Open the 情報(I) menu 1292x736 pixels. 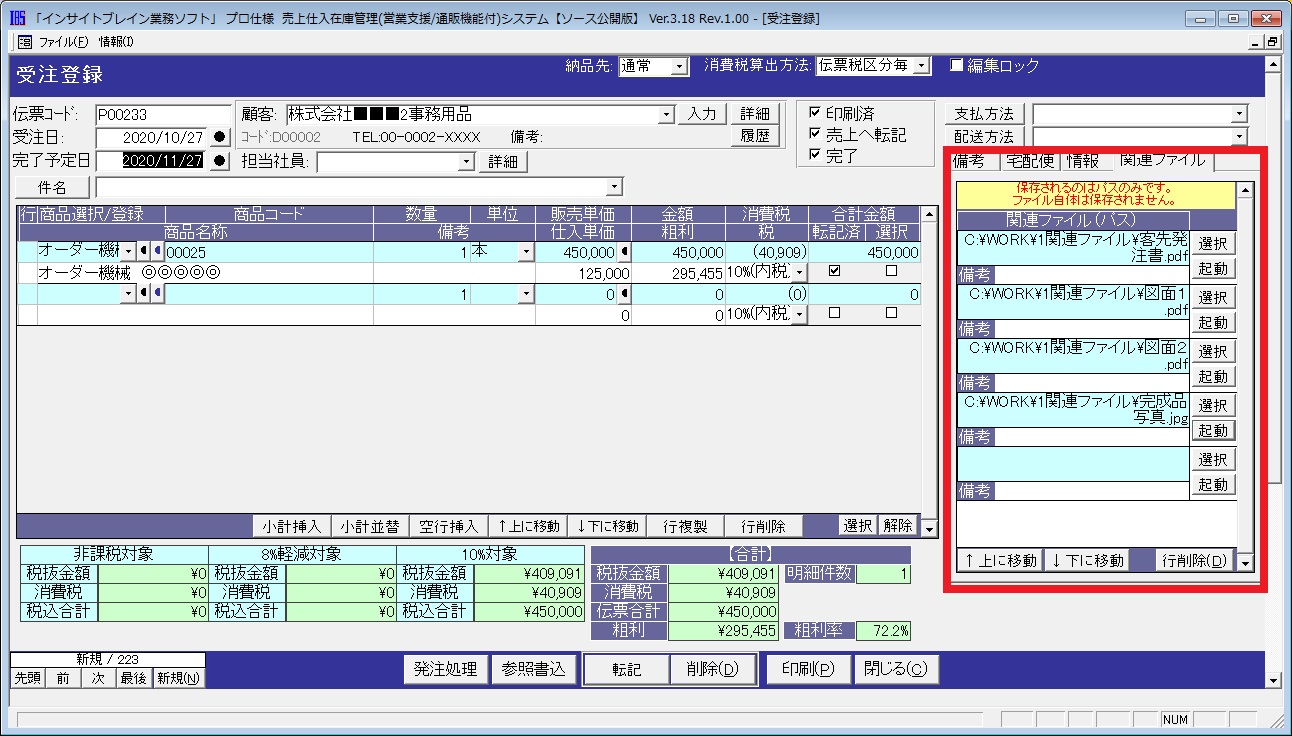tap(116, 41)
